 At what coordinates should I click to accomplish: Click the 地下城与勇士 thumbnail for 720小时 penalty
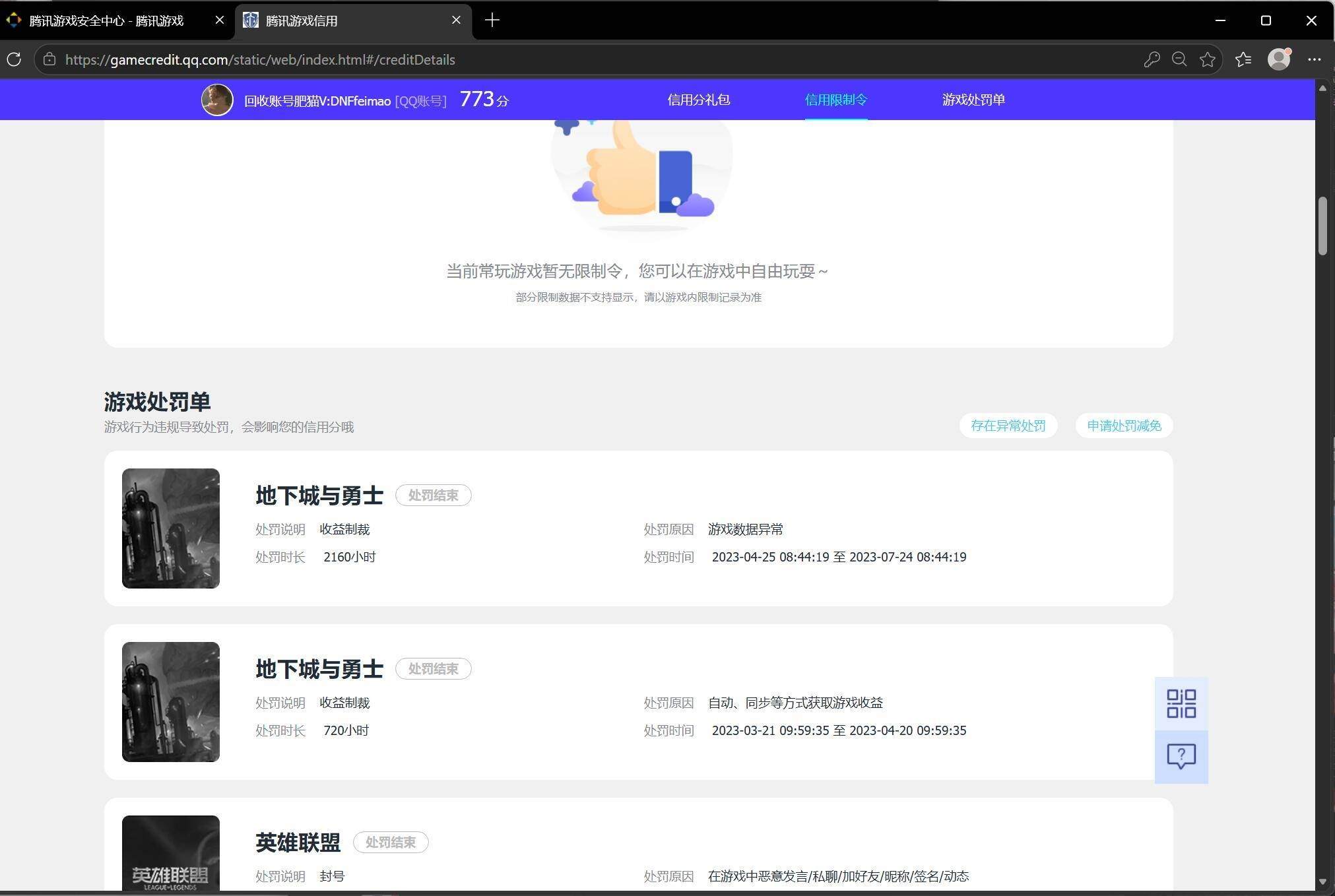(171, 702)
